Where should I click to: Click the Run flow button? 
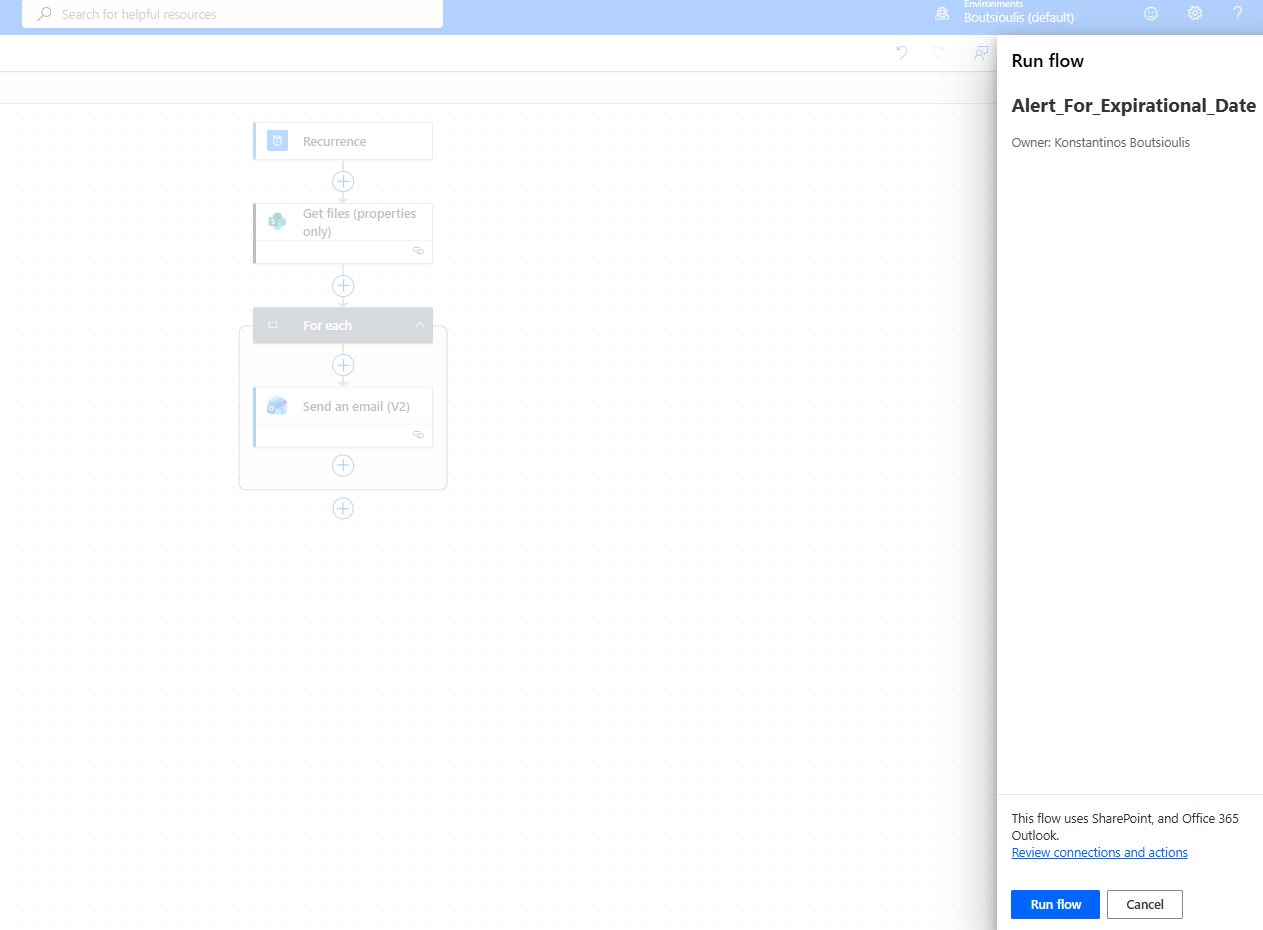(x=1055, y=904)
